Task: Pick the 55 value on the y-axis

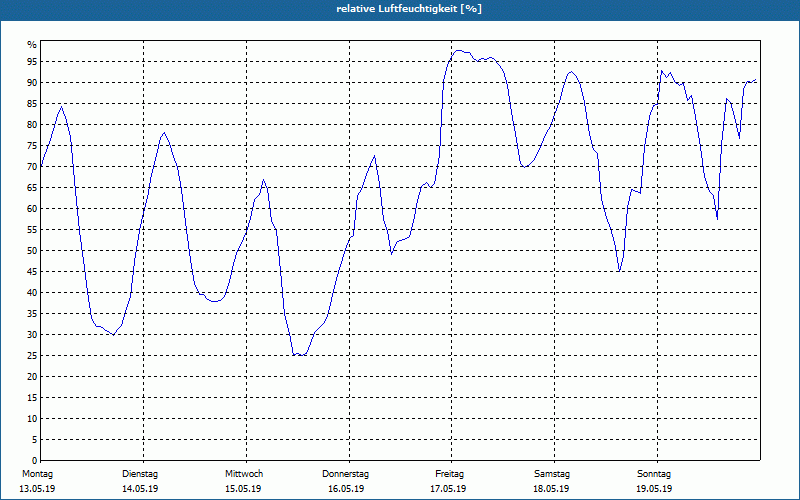Action: click(32, 230)
